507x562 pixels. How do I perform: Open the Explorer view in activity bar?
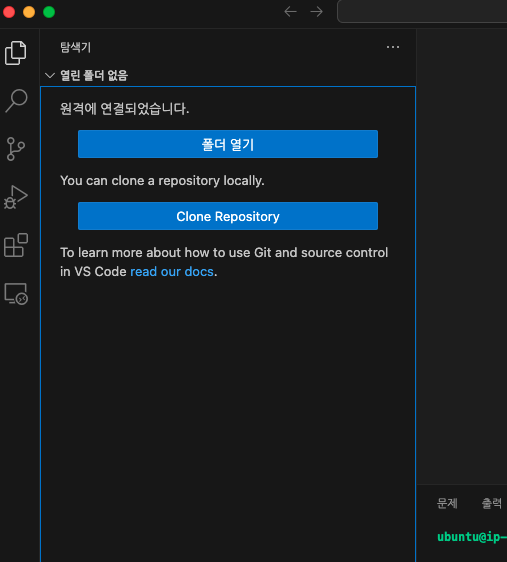coord(15,53)
